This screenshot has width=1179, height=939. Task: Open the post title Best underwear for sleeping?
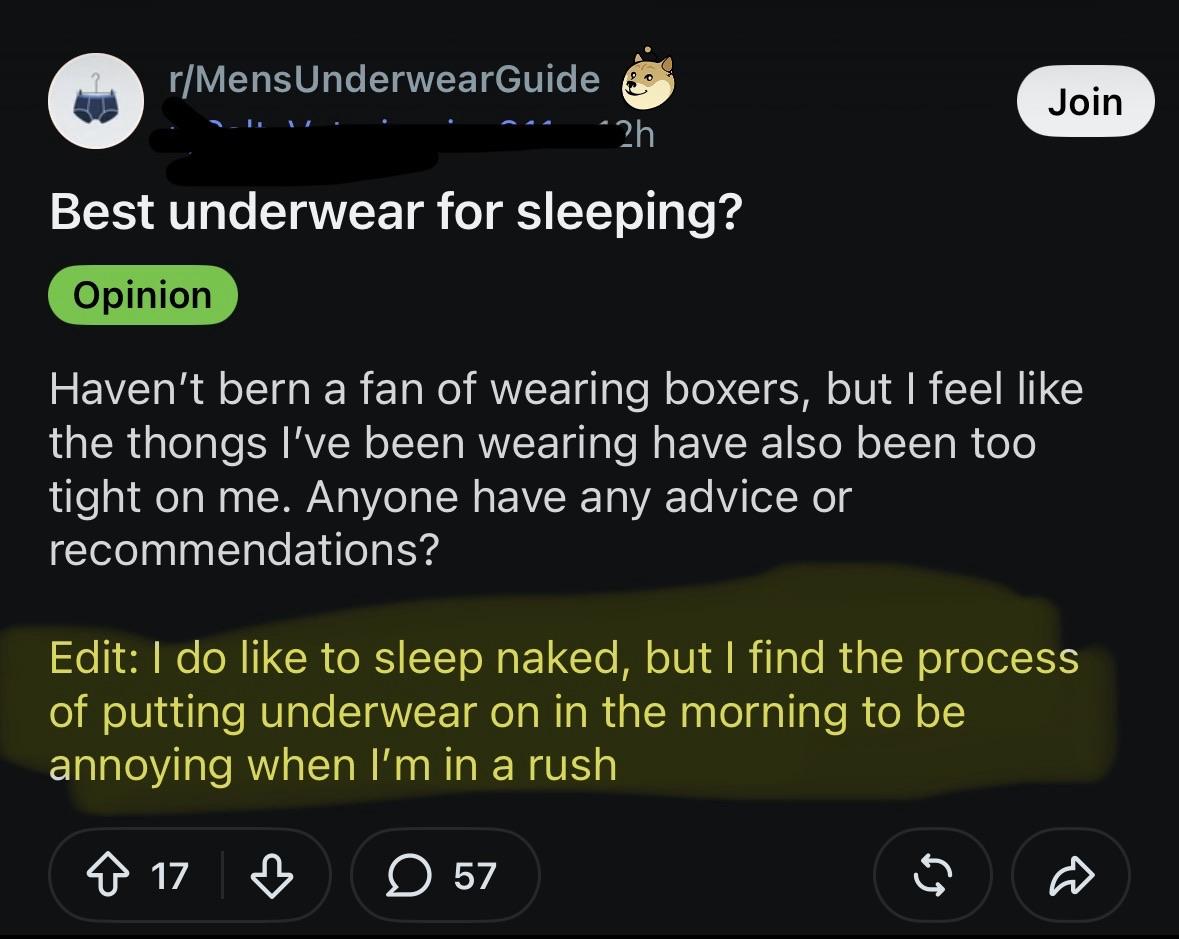click(396, 213)
